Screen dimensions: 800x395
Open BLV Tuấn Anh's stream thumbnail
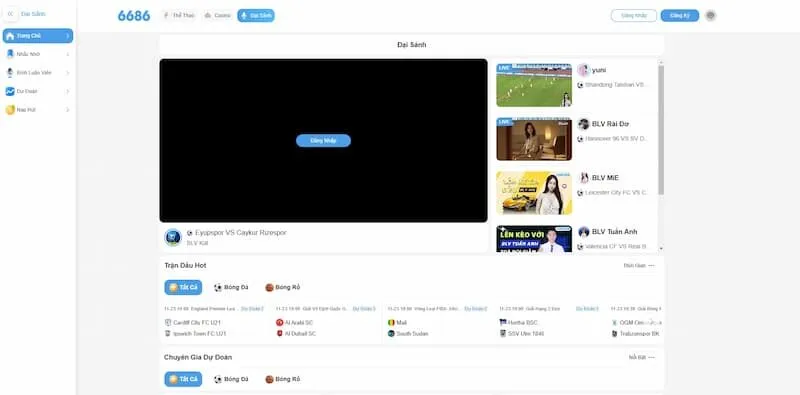coord(534,239)
